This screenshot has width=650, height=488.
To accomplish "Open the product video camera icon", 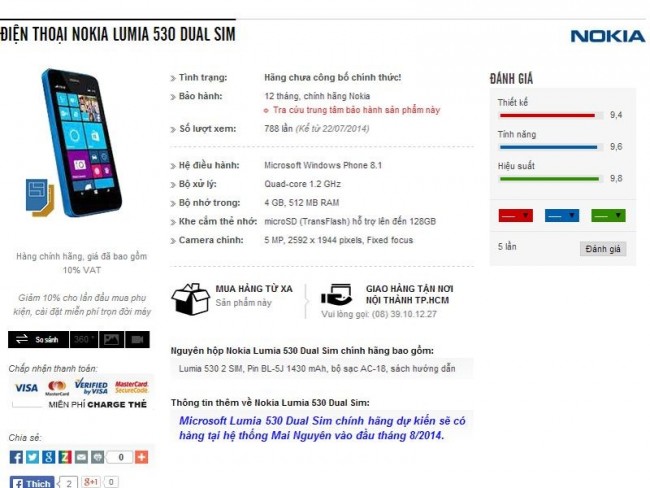I will [137, 340].
